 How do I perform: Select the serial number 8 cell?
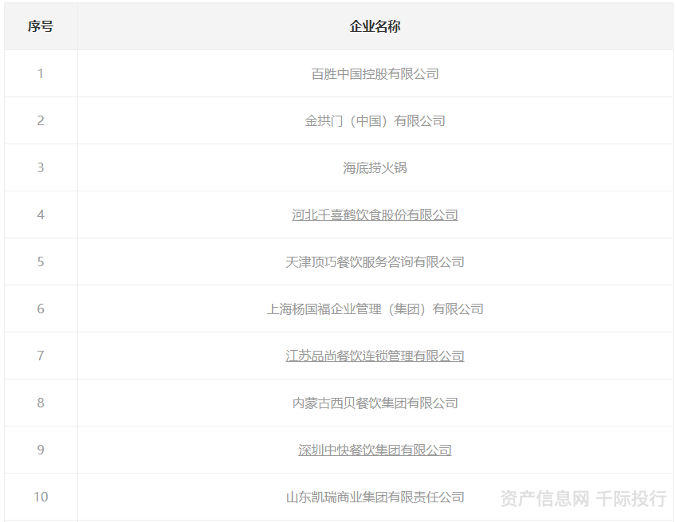tap(41, 403)
